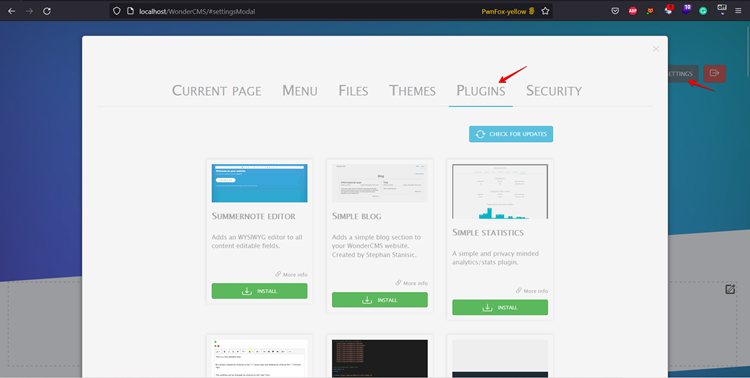This screenshot has width=750, height=378.
Task: Open the Files tab
Action: [x=353, y=91]
